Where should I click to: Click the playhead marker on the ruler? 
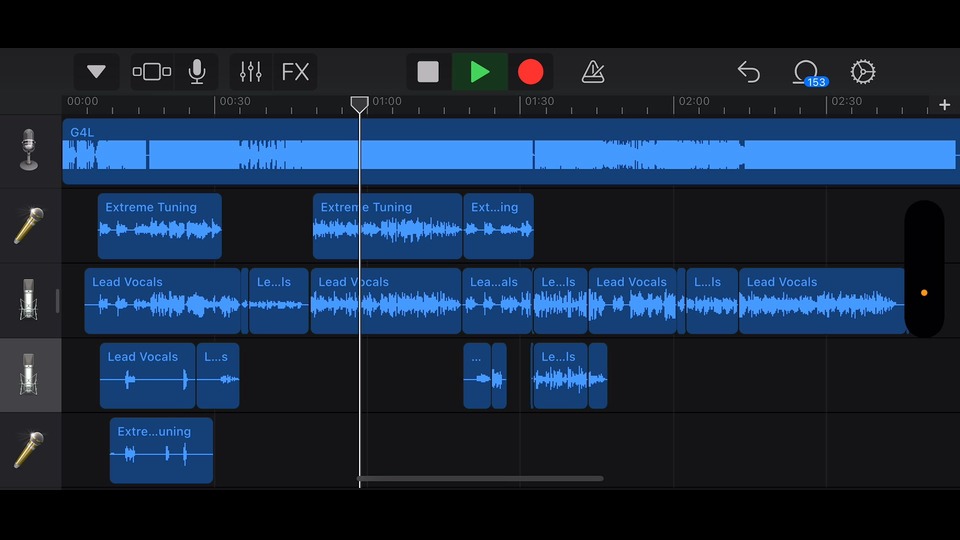pos(359,104)
